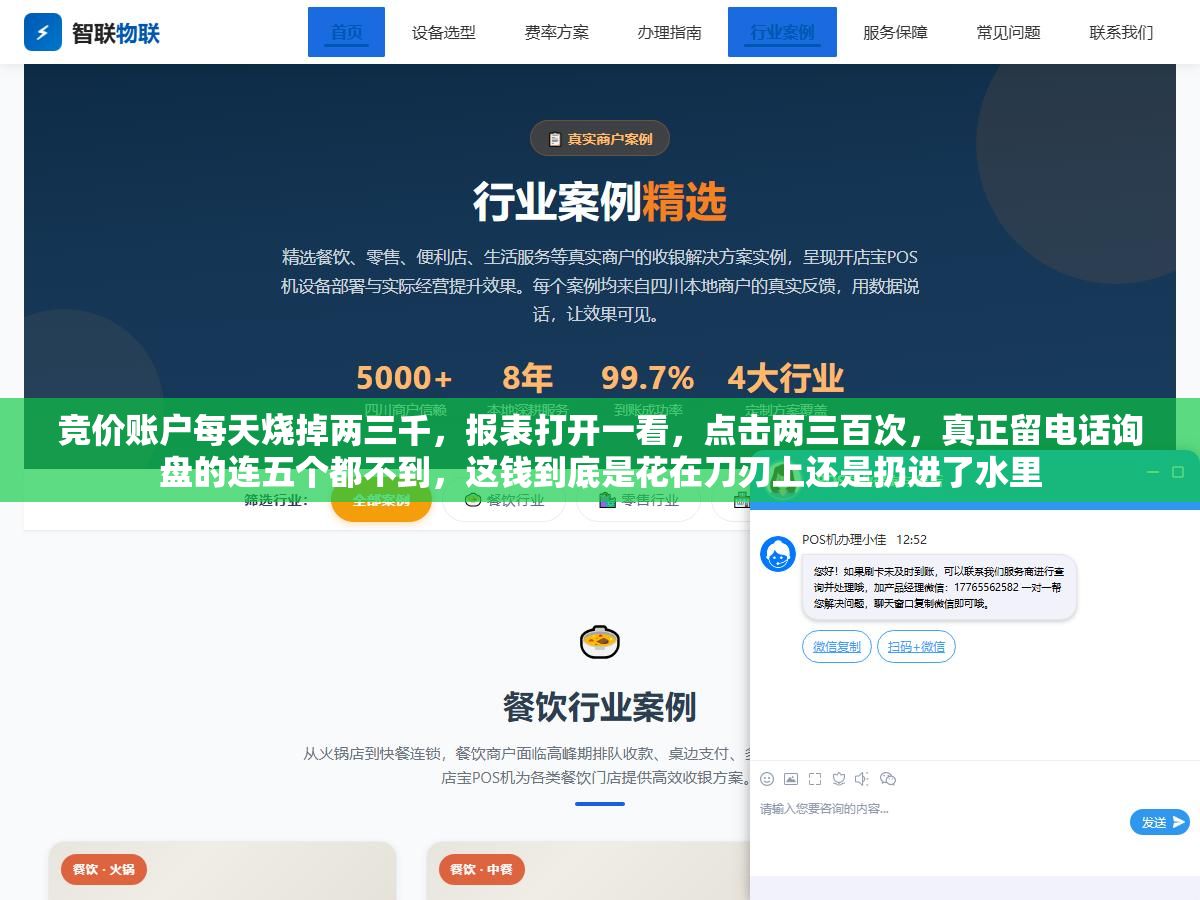Click the 智联物联 lightning logo icon
The width and height of the screenshot is (1200, 900).
[x=42, y=32]
